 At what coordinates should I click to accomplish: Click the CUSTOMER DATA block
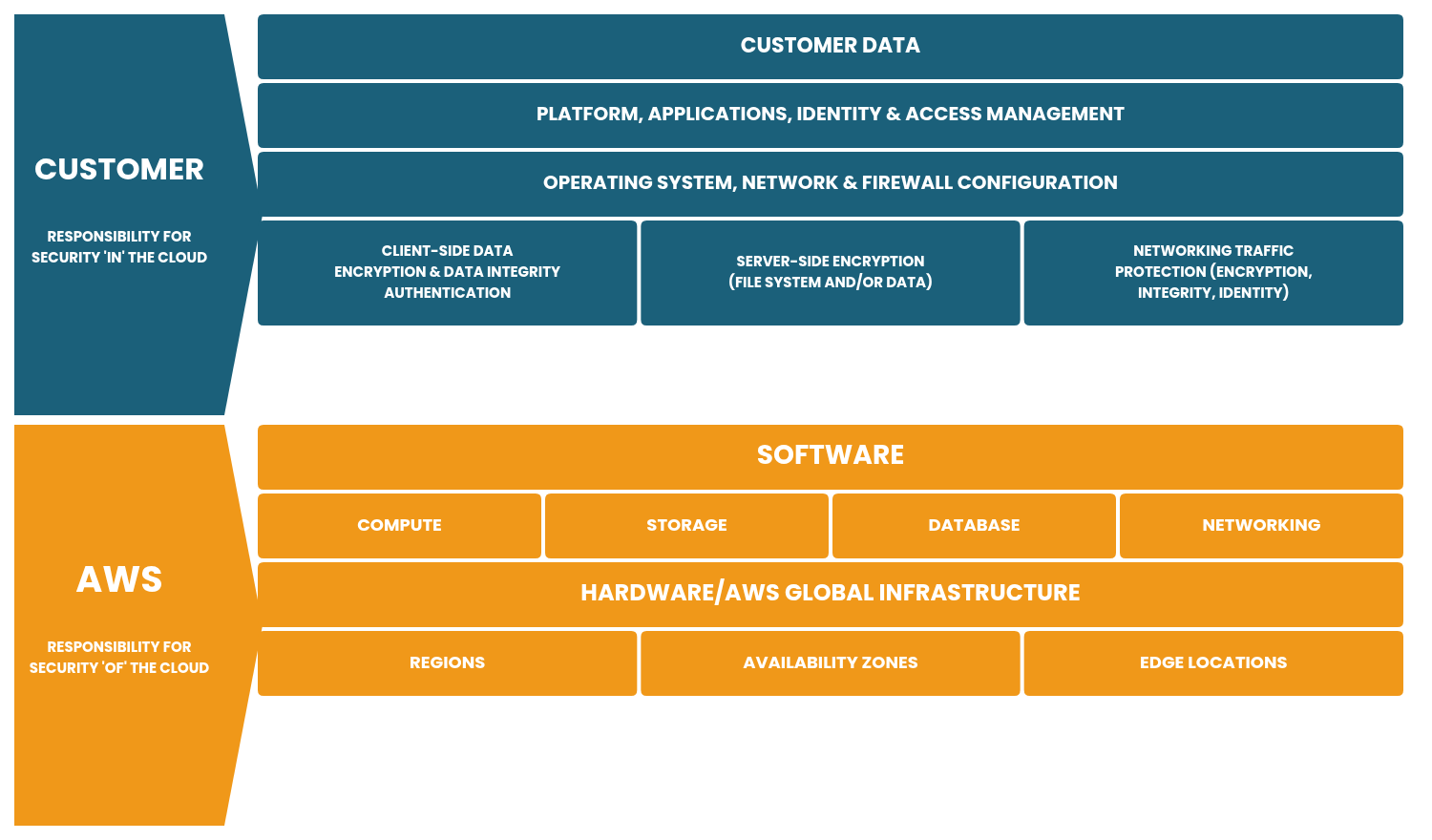pyautogui.click(x=830, y=47)
